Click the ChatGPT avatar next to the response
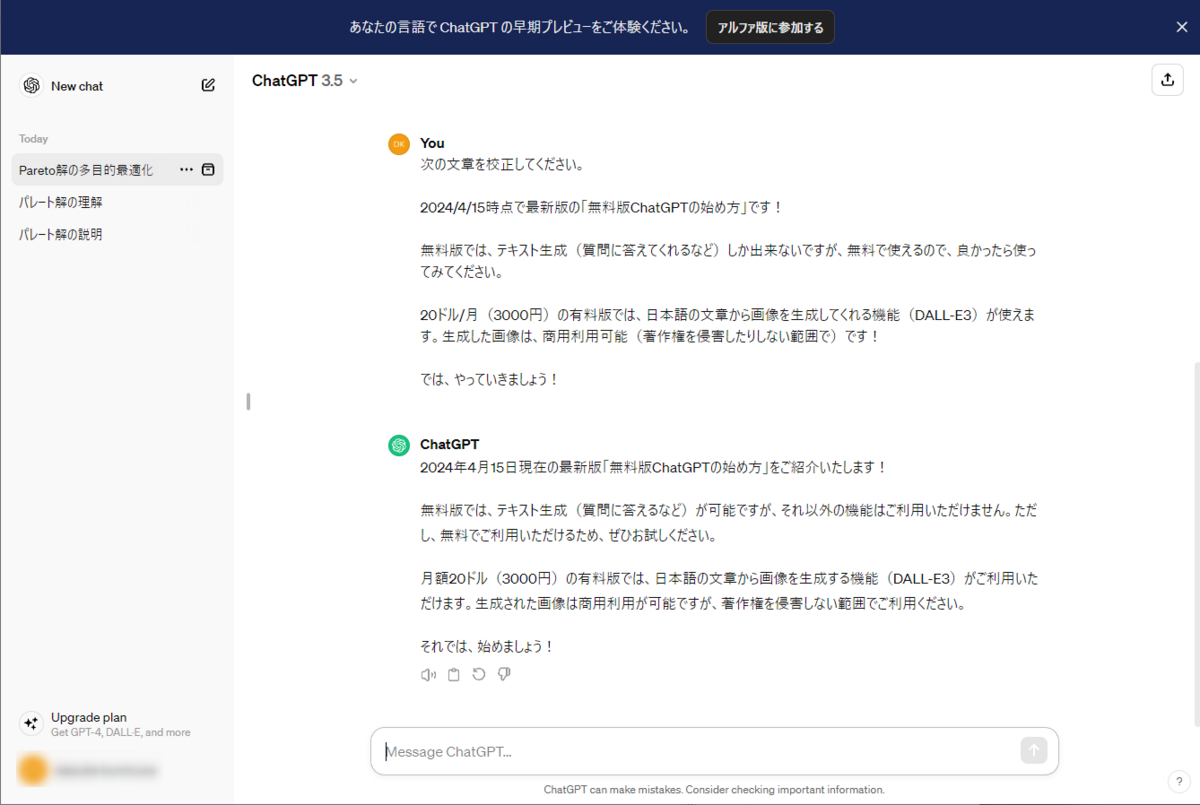 399,445
